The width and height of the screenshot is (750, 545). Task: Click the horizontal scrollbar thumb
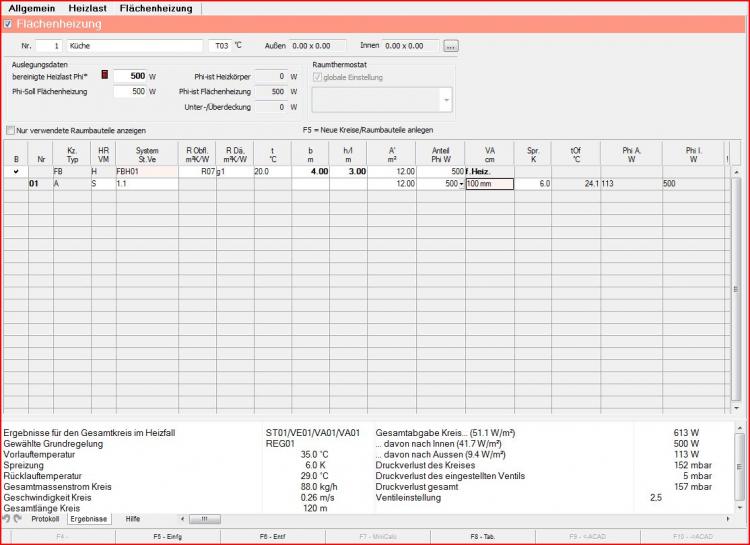pos(205,519)
